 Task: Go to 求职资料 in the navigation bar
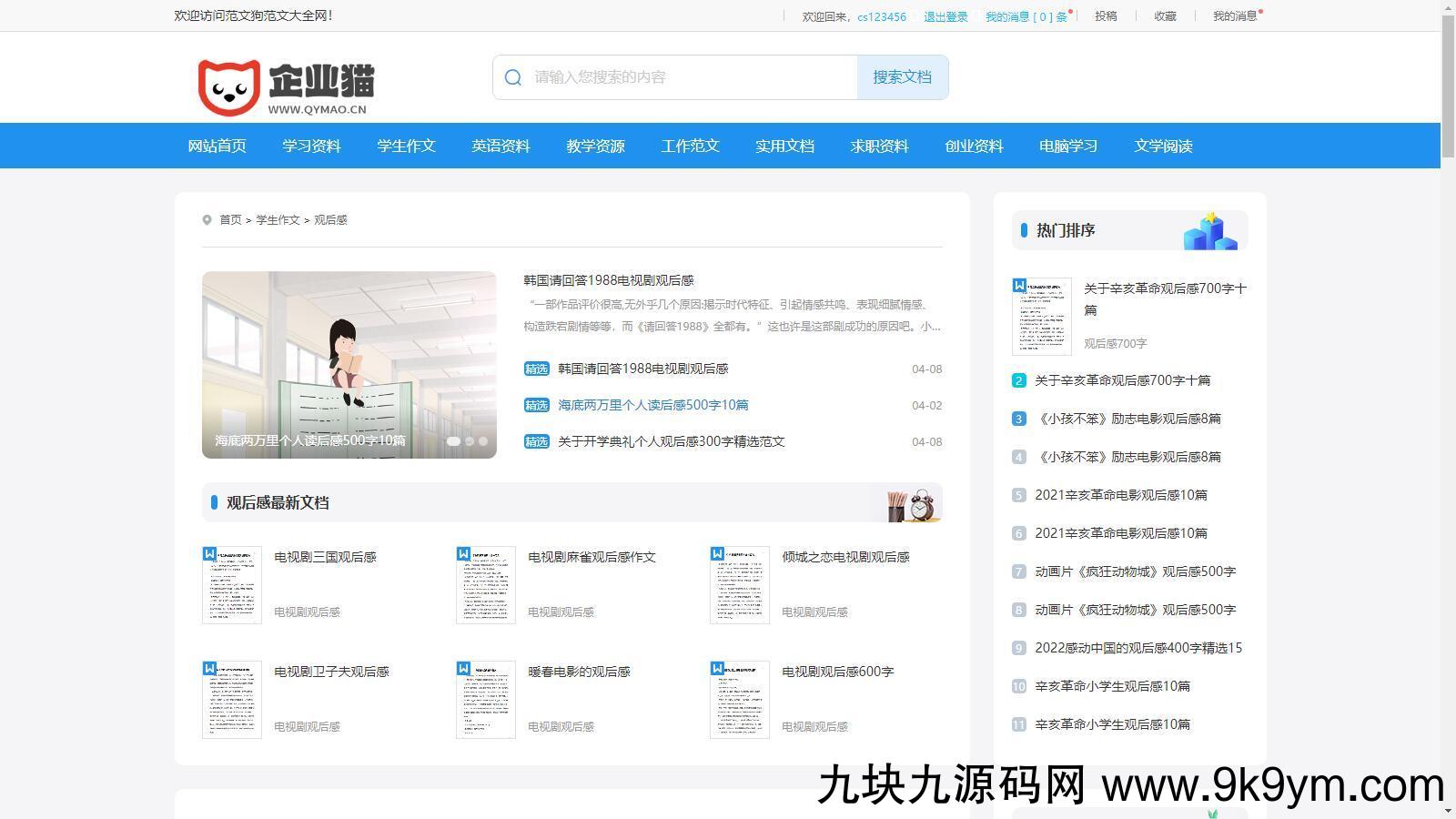879,147
